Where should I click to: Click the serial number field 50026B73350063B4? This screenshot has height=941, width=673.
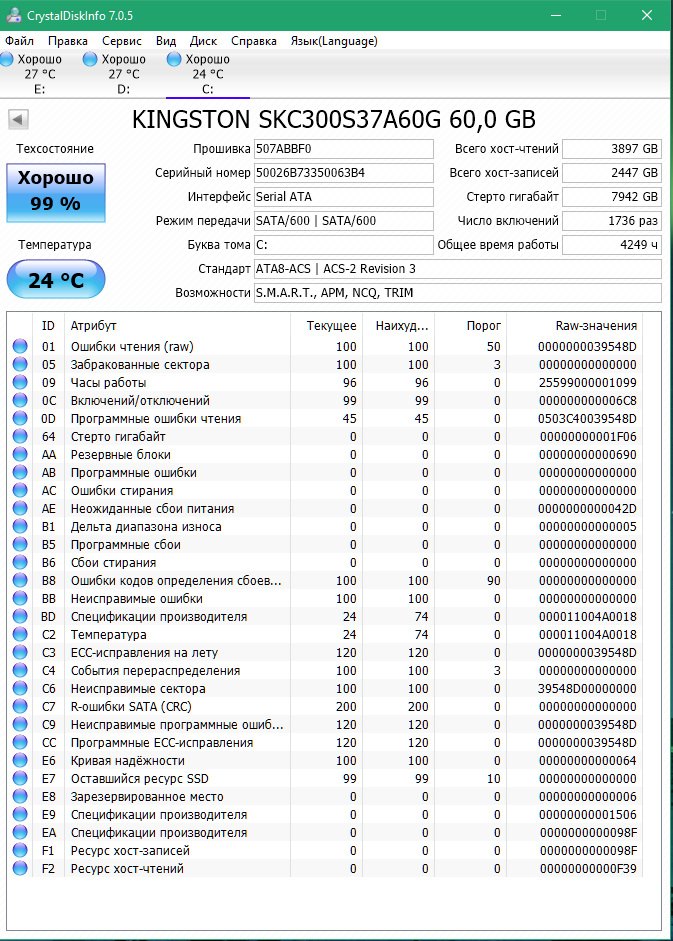343,173
